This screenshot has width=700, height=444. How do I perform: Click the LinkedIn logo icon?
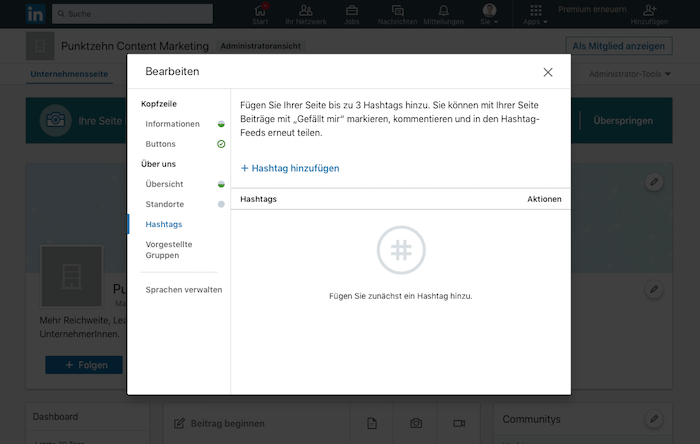coord(35,14)
